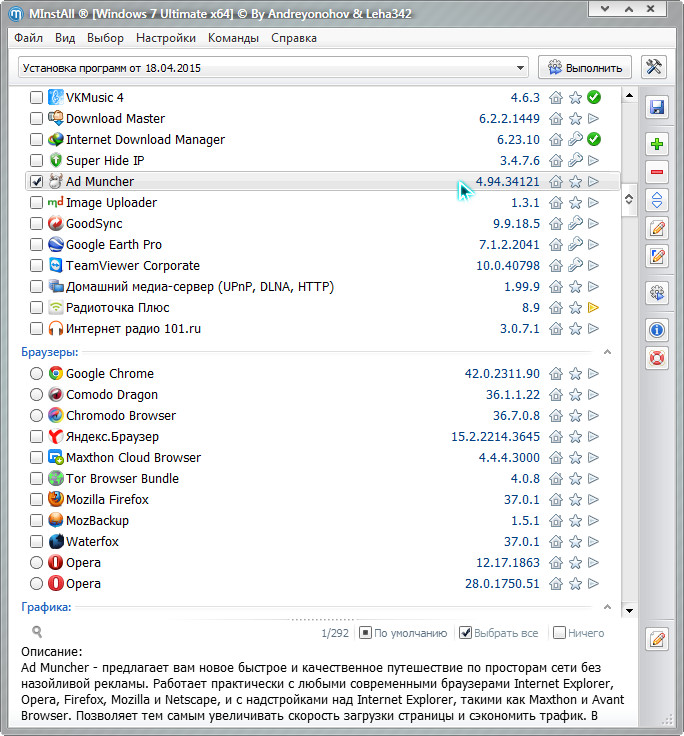Click home icon for VKMusic 4
Viewport: 684px width, 736px height.
tap(556, 98)
